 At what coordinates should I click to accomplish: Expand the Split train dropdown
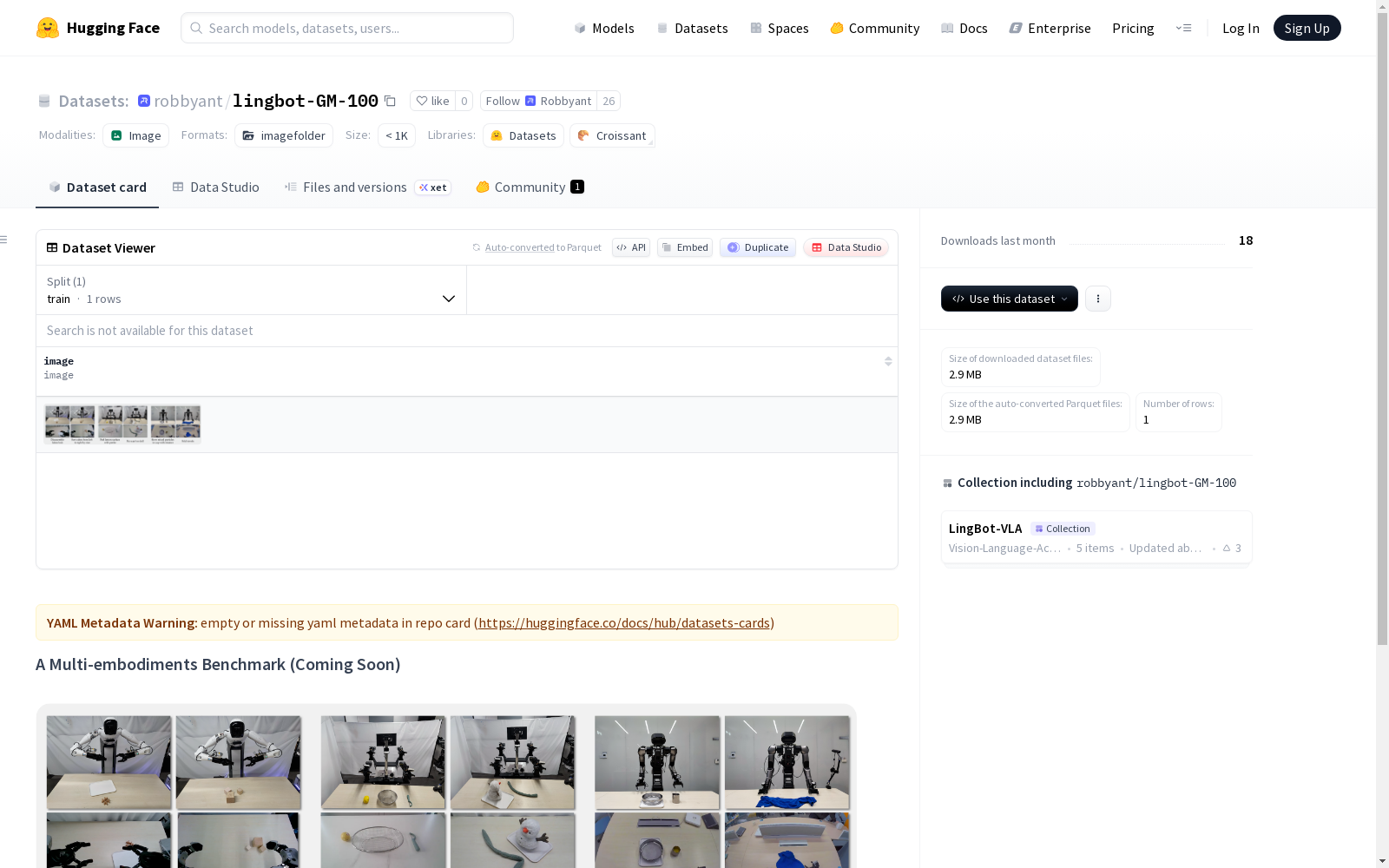tap(252, 290)
